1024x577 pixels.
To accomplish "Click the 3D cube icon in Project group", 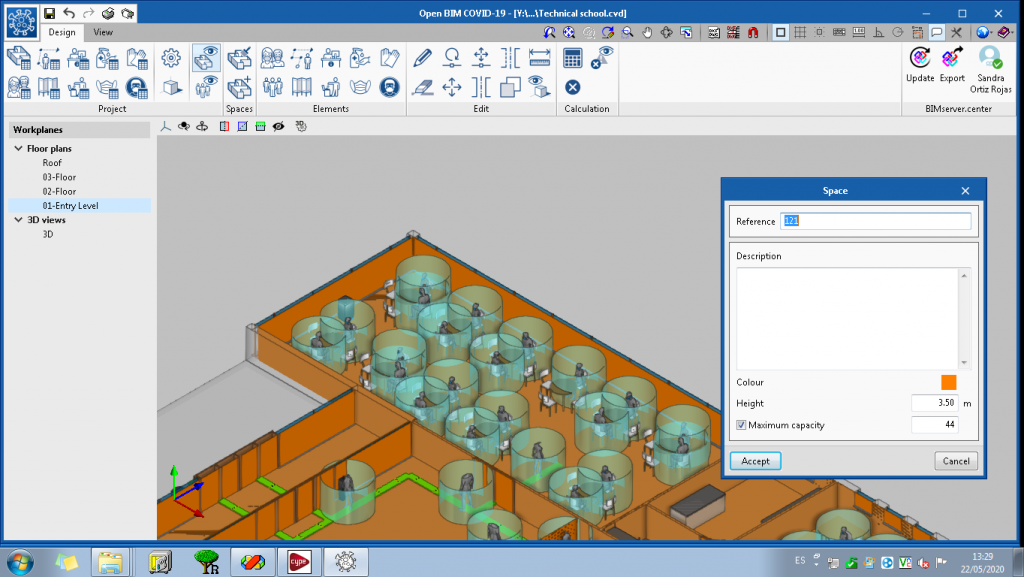I will (171, 87).
